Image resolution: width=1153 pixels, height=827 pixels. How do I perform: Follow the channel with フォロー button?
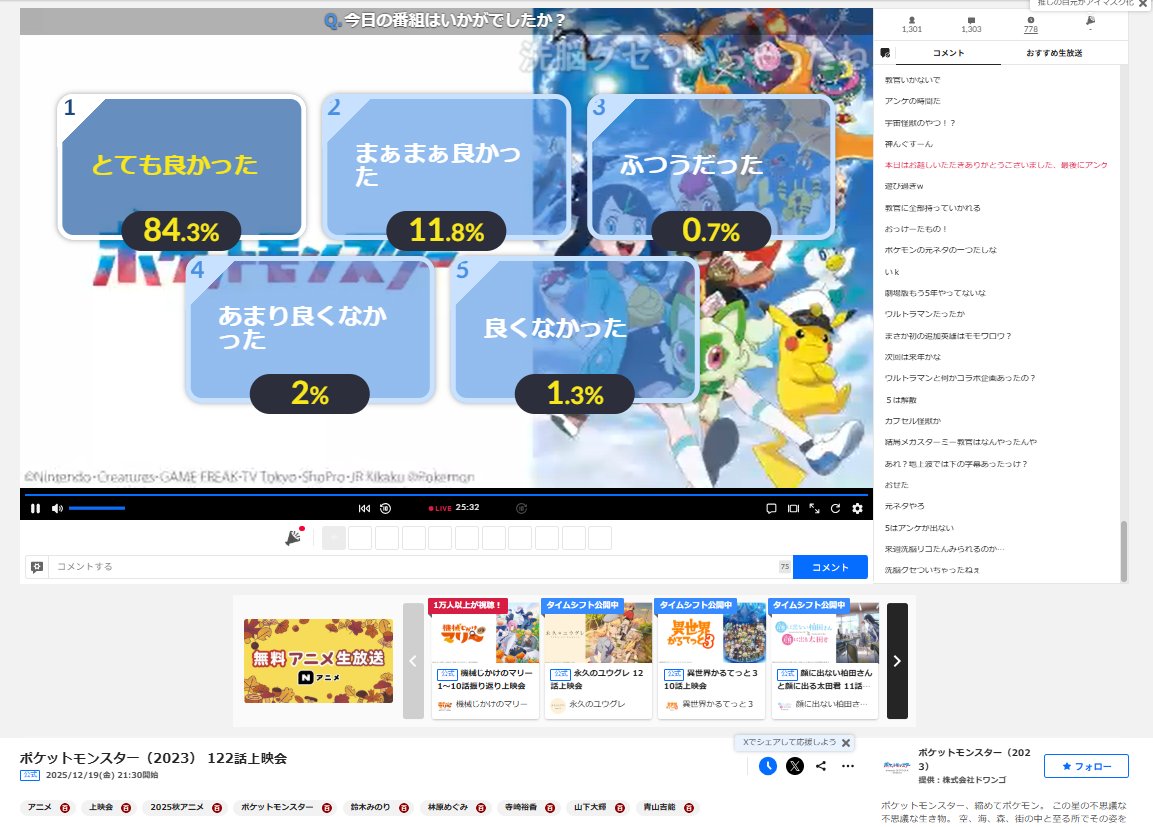tap(1086, 766)
